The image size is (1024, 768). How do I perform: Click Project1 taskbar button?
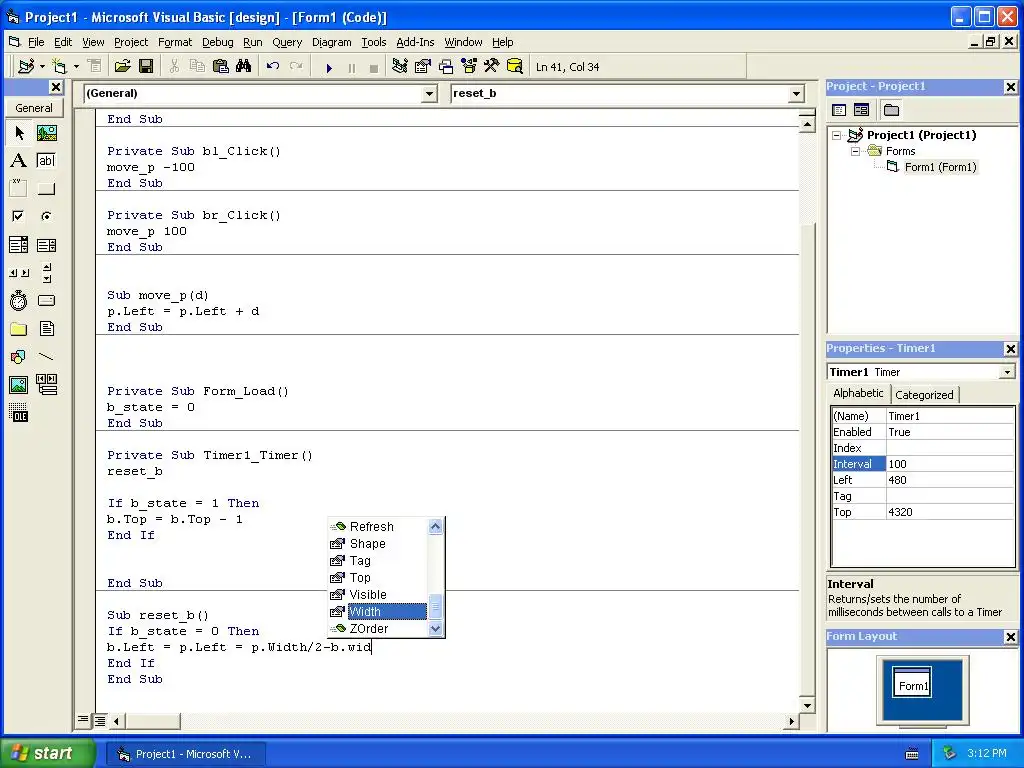(186, 754)
